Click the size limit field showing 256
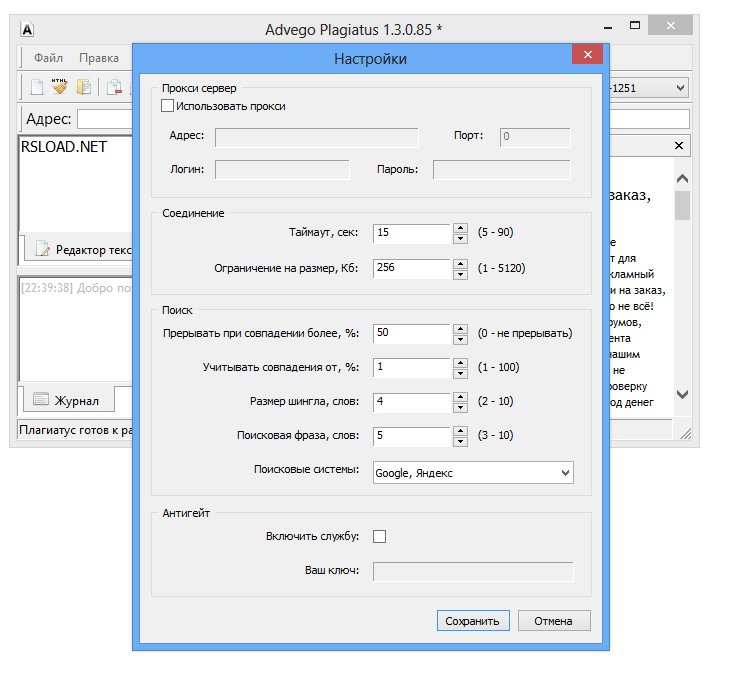 [x=412, y=268]
